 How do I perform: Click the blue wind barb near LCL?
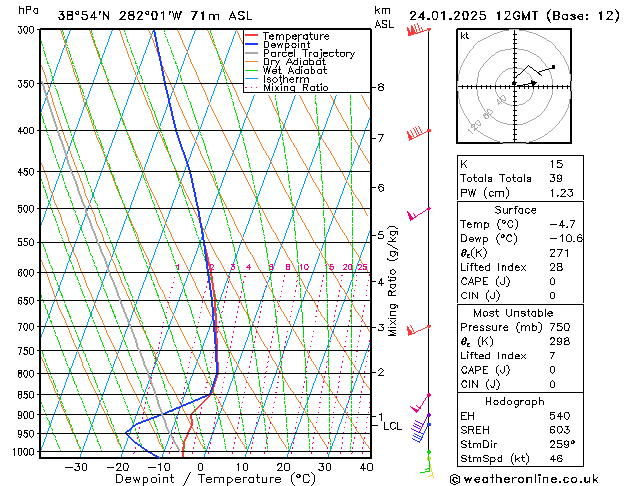(x=420, y=432)
